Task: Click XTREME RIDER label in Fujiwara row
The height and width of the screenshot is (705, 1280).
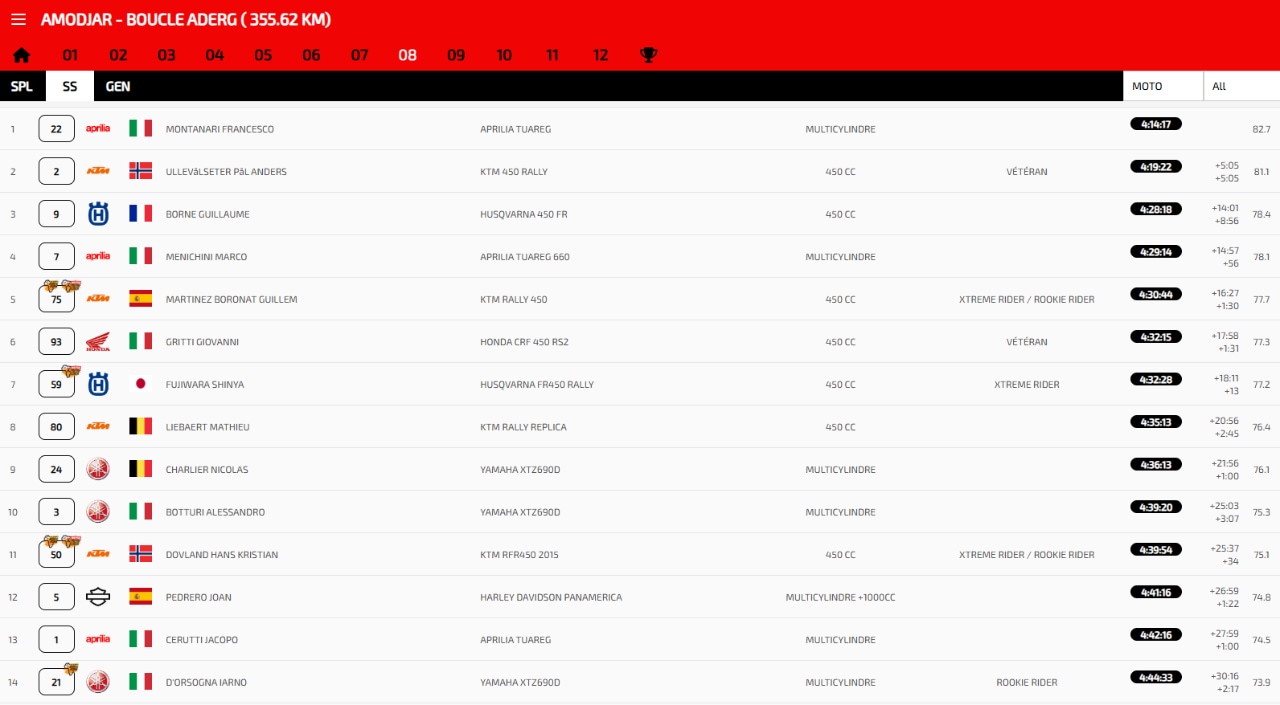Action: pos(1027,384)
